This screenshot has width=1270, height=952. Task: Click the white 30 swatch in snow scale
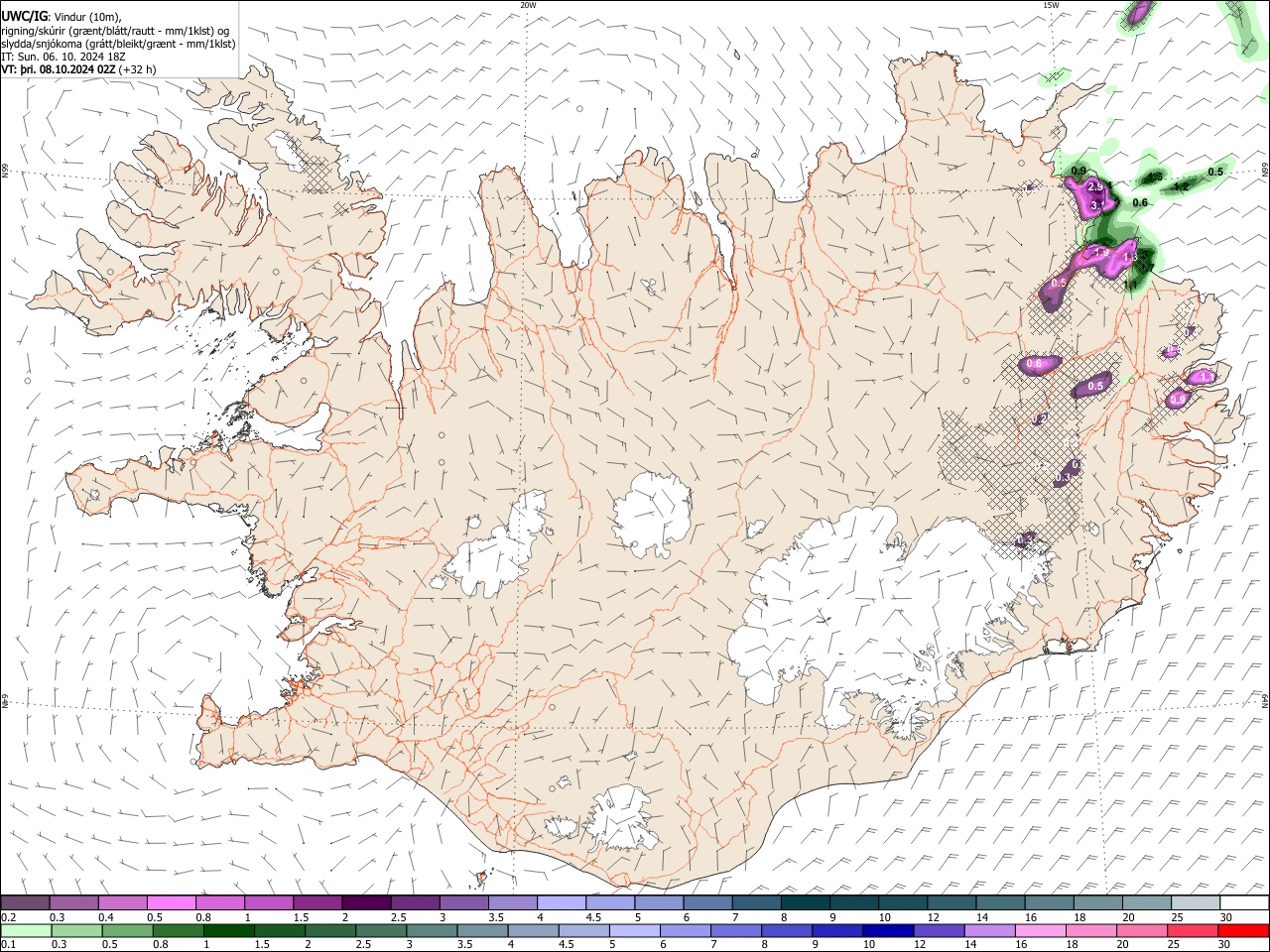1243,903
